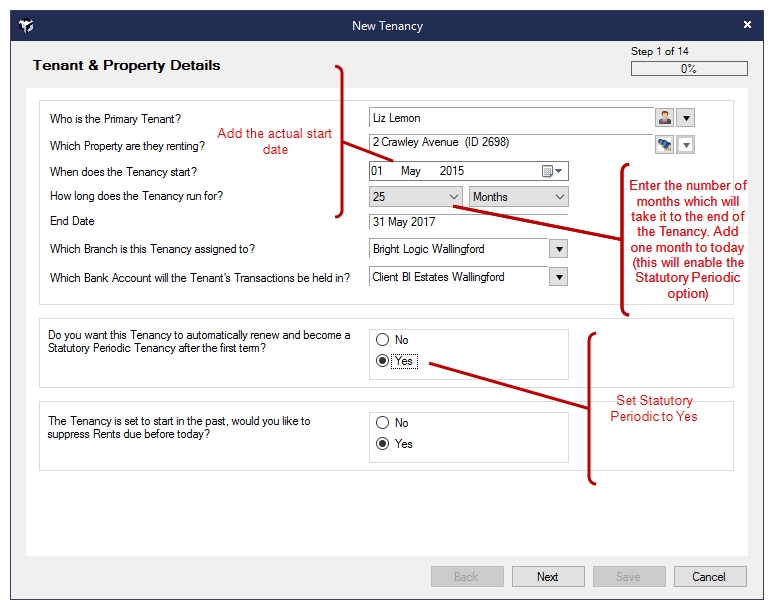Choose Yes to suppress rents before today
The image size is (774, 600).
pos(383,444)
